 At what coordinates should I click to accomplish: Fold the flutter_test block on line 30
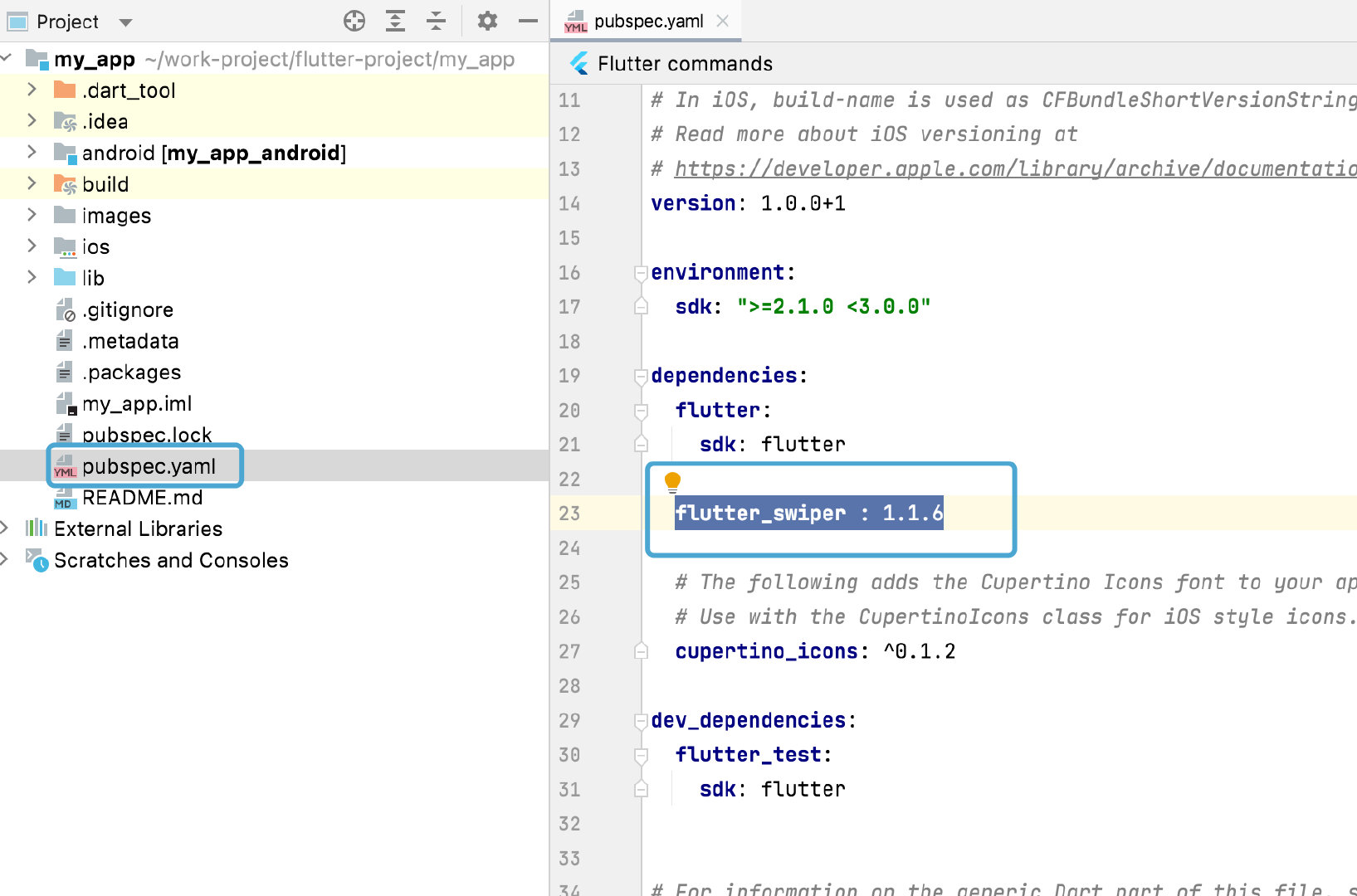(641, 755)
